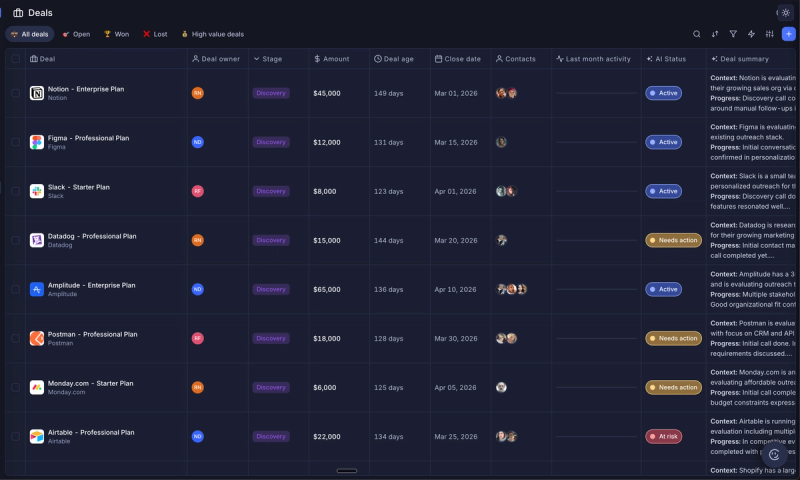This screenshot has height=480, width=800.
Task: Click the Airtable company logo
Action: 37,436
